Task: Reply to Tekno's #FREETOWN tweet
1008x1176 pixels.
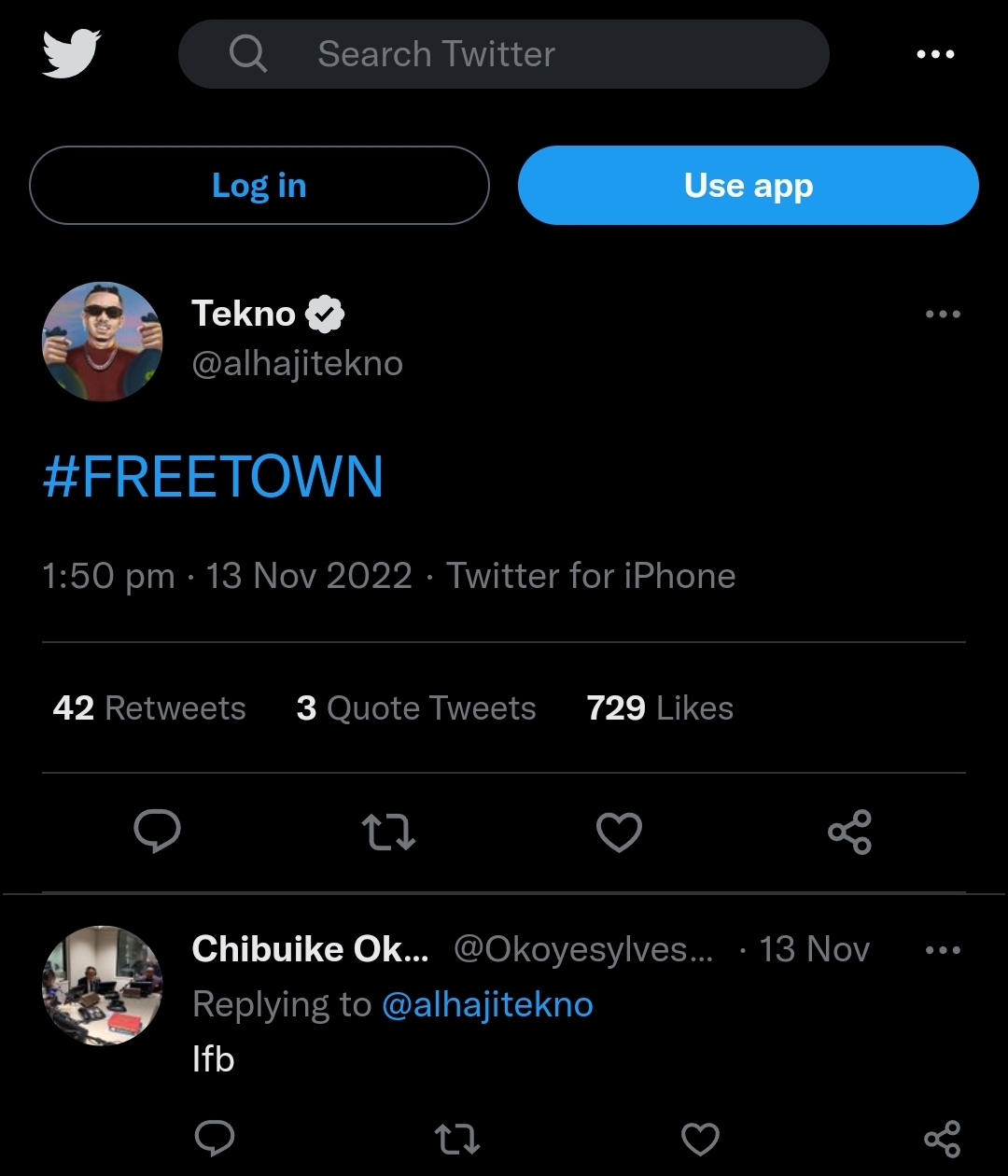Action: (x=157, y=831)
